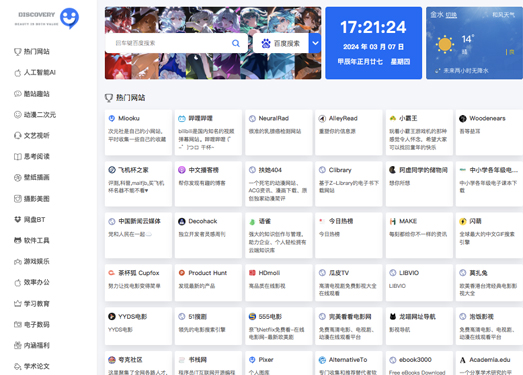Viewport: 523px width, 375px height.
Task: Click the HDmoli red icon
Action: 252,273
